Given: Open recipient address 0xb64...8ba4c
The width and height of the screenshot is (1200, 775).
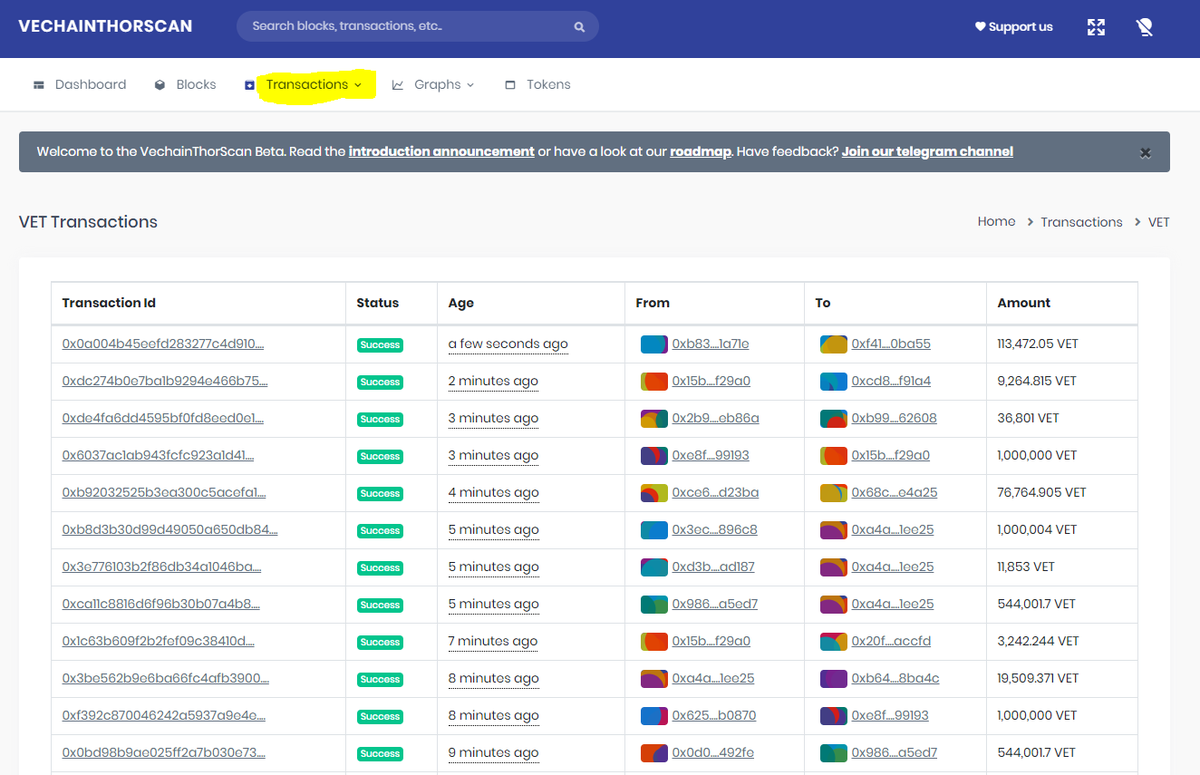Looking at the screenshot, I should (x=895, y=678).
